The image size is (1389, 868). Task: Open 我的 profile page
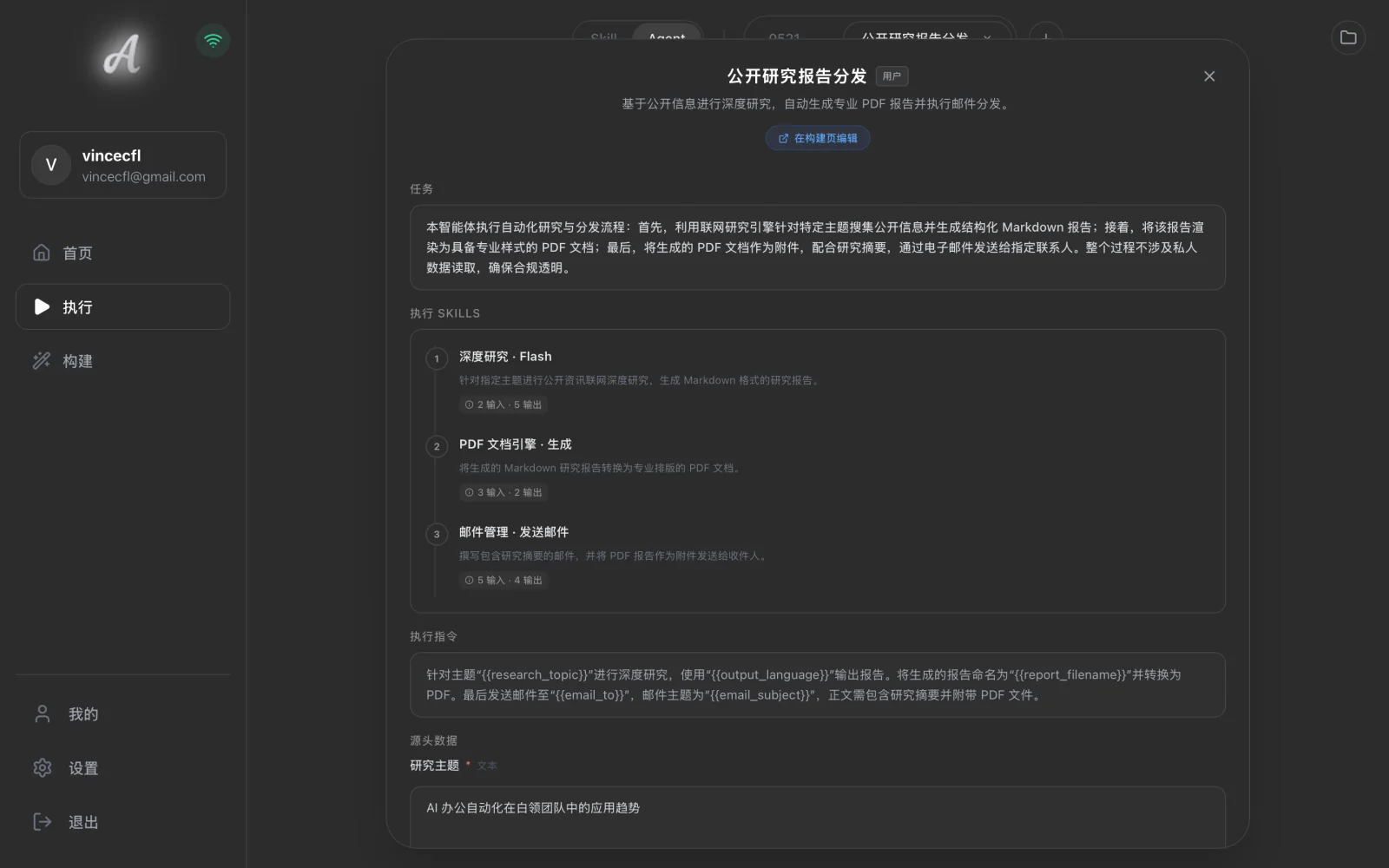click(122, 714)
